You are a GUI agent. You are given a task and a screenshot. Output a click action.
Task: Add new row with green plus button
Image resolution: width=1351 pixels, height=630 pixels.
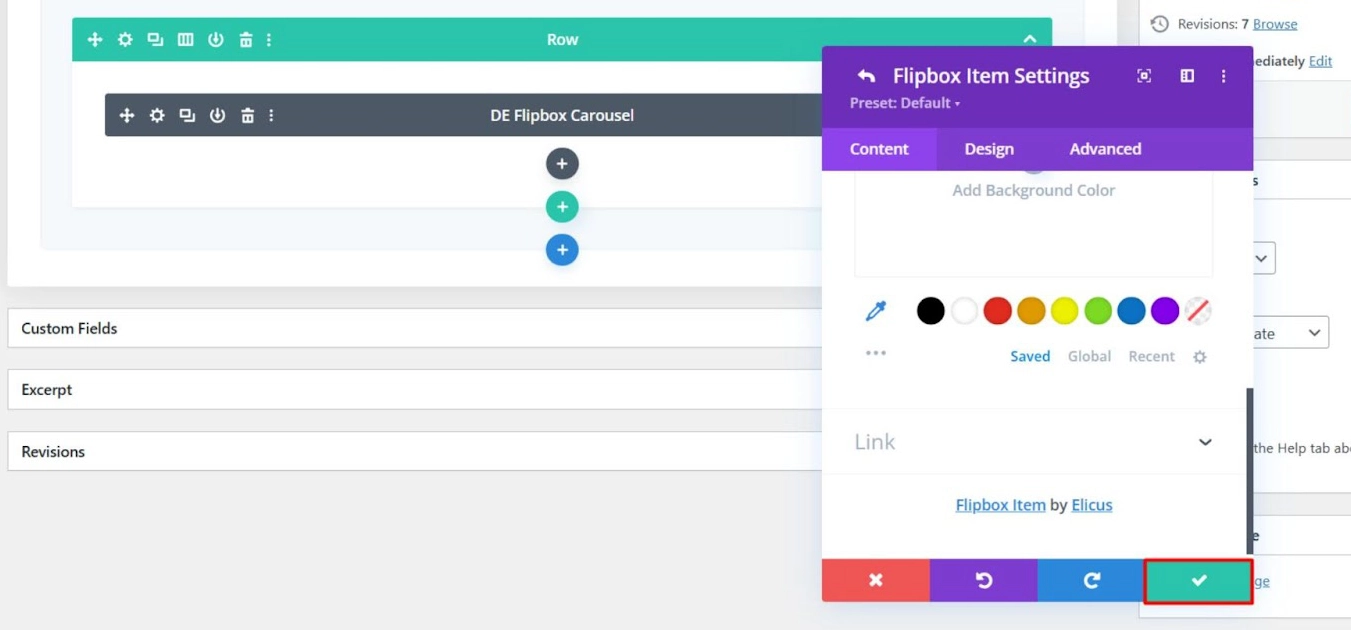coord(562,207)
